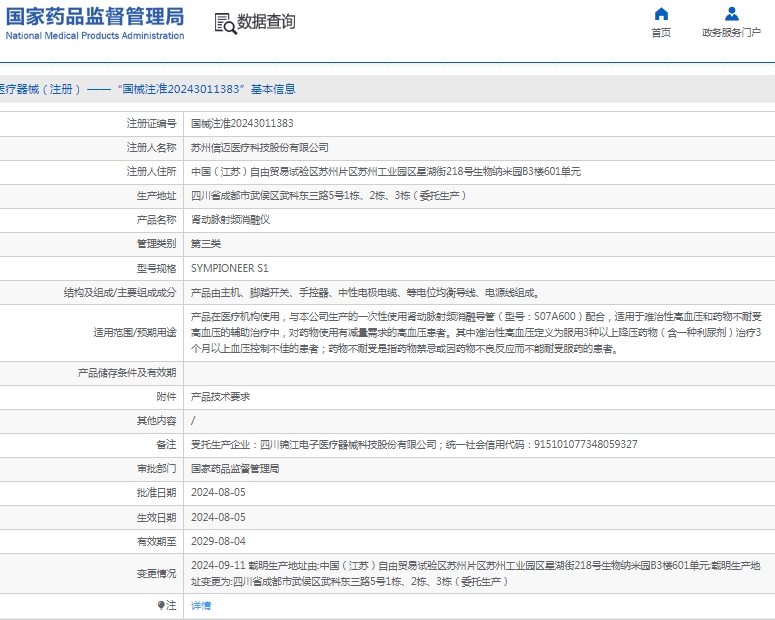Click product name 肾动脉射频消融仪

tap(230, 220)
